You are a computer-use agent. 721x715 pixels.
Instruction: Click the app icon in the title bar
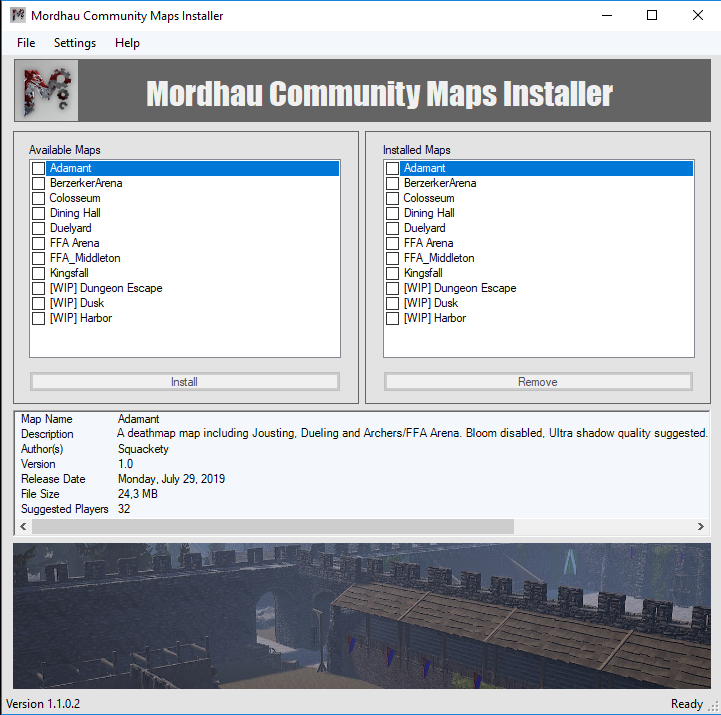pyautogui.click(x=17, y=15)
